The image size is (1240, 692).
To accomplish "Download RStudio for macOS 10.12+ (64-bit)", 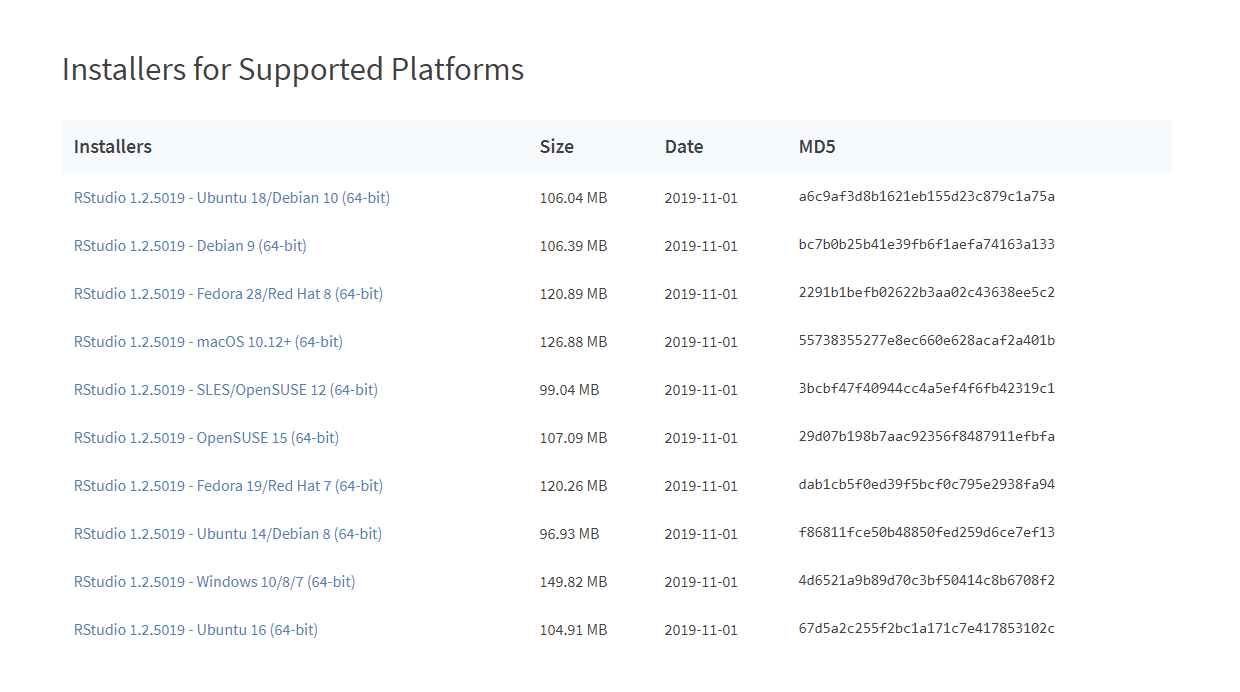I will (208, 342).
